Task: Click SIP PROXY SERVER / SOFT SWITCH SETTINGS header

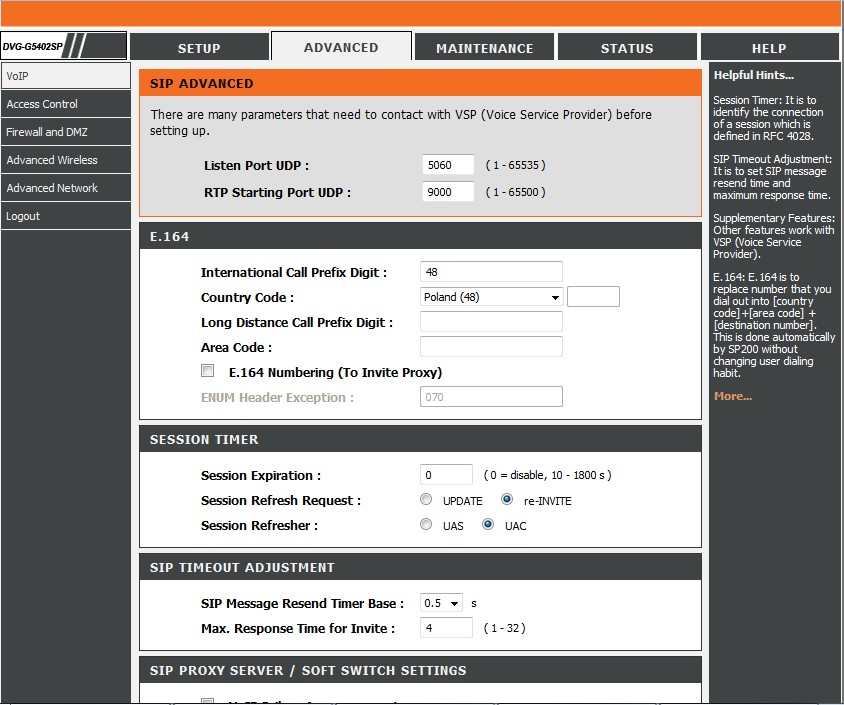Action: coord(420,670)
